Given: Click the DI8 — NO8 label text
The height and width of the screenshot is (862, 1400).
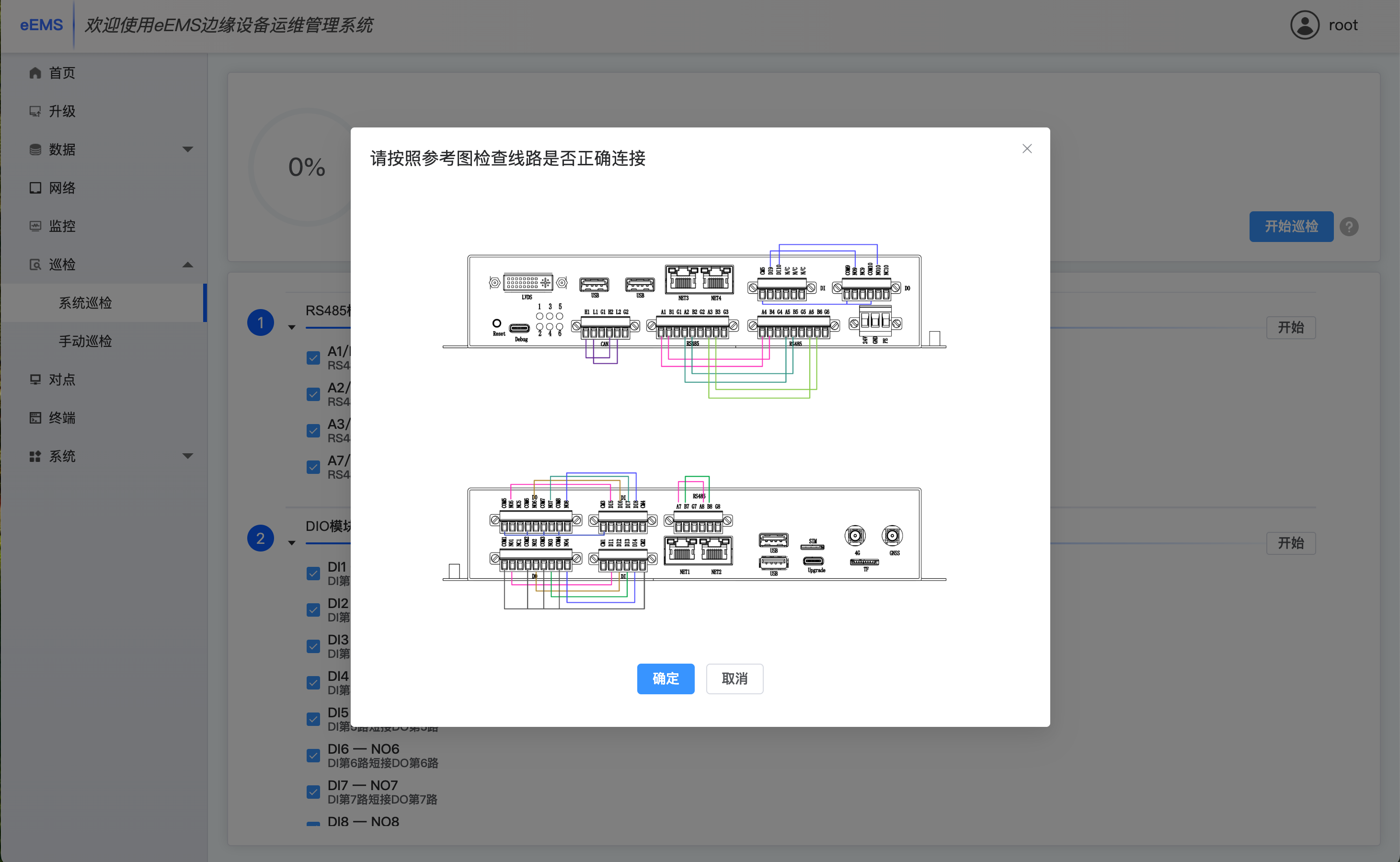Looking at the screenshot, I should point(363,822).
